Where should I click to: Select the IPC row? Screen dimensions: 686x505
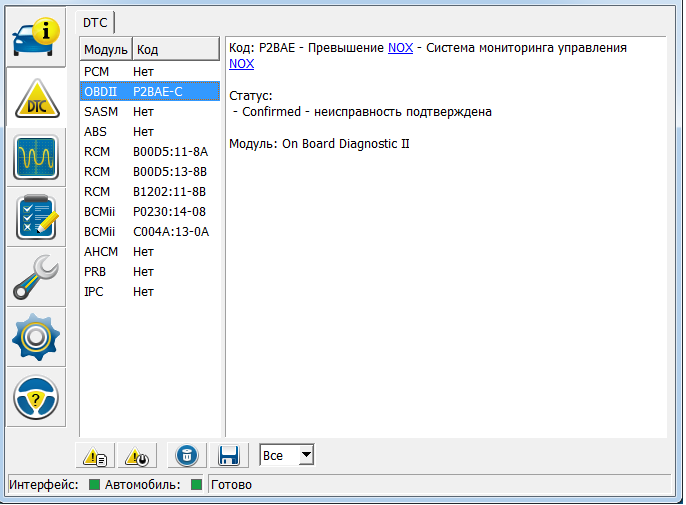pos(150,291)
